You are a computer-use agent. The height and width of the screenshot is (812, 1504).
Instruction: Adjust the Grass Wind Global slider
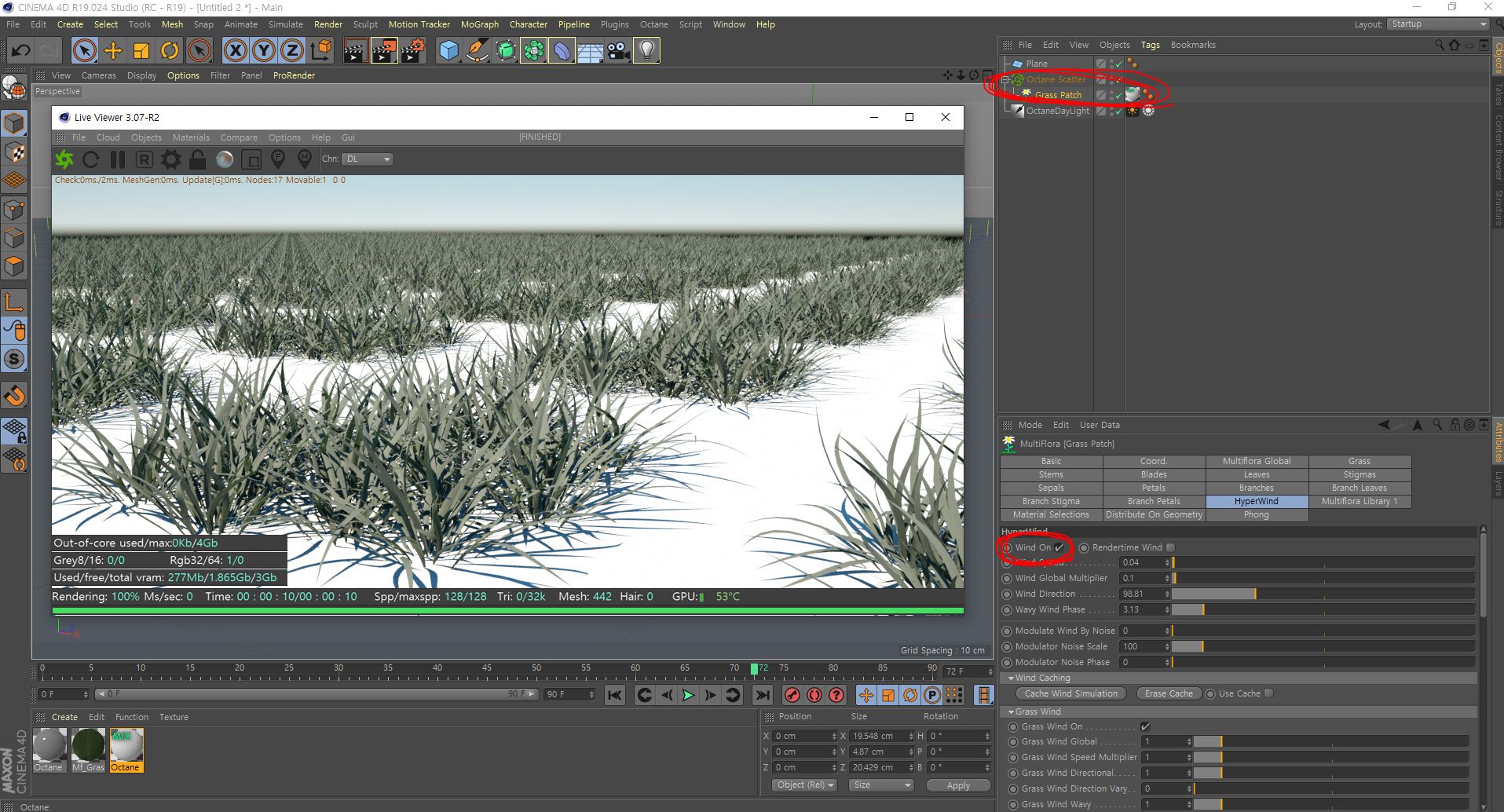[1331, 741]
